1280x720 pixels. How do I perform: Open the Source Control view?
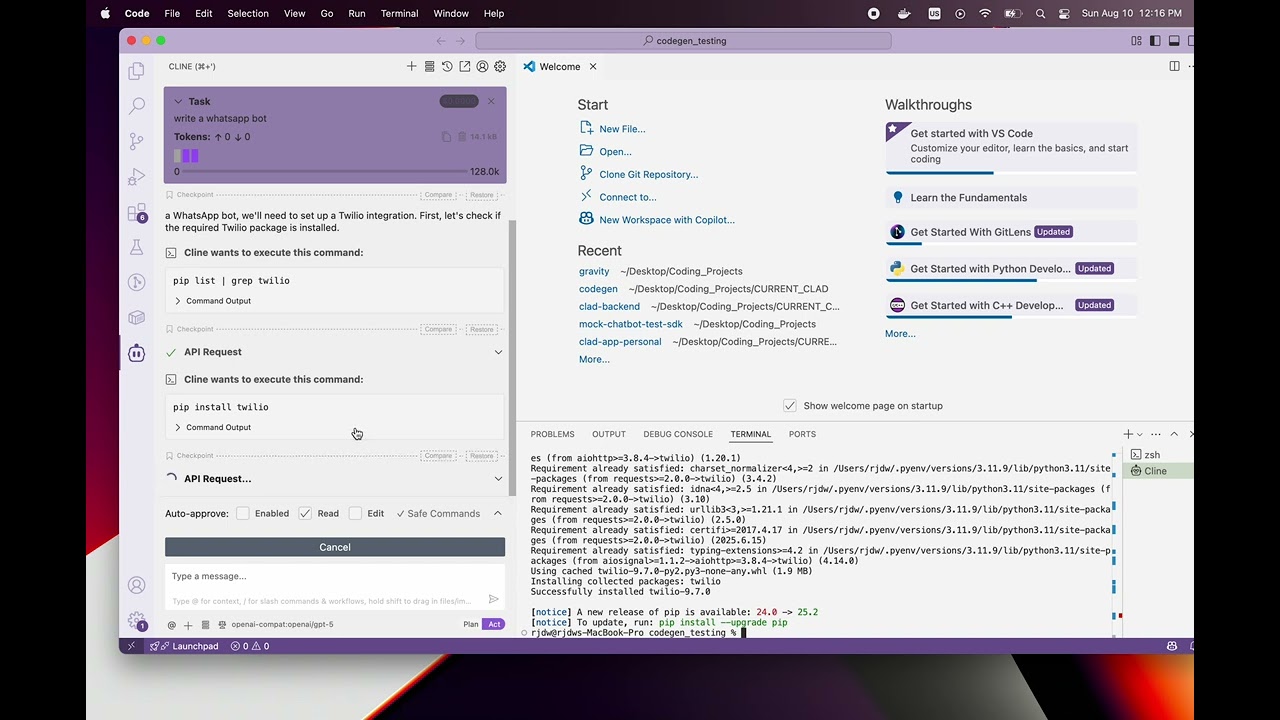coord(137,142)
